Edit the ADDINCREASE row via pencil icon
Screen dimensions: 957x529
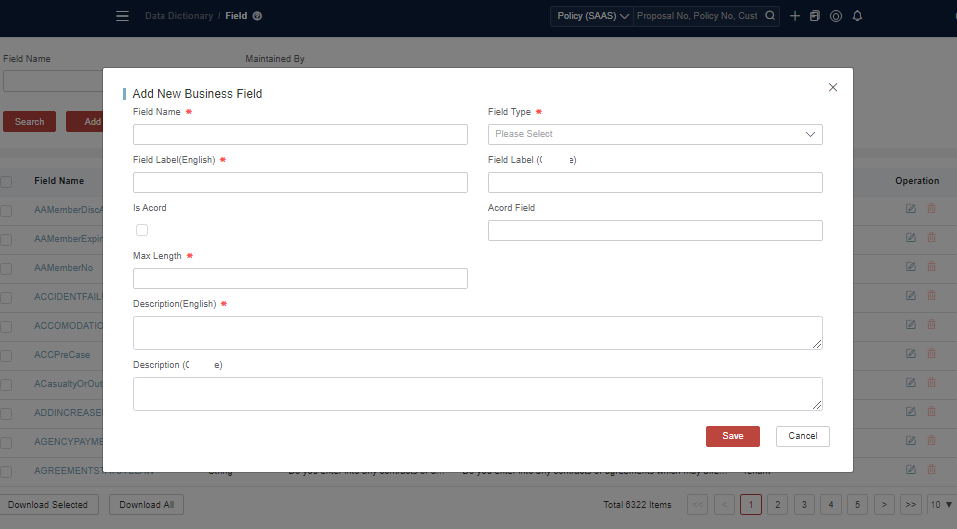coord(911,411)
